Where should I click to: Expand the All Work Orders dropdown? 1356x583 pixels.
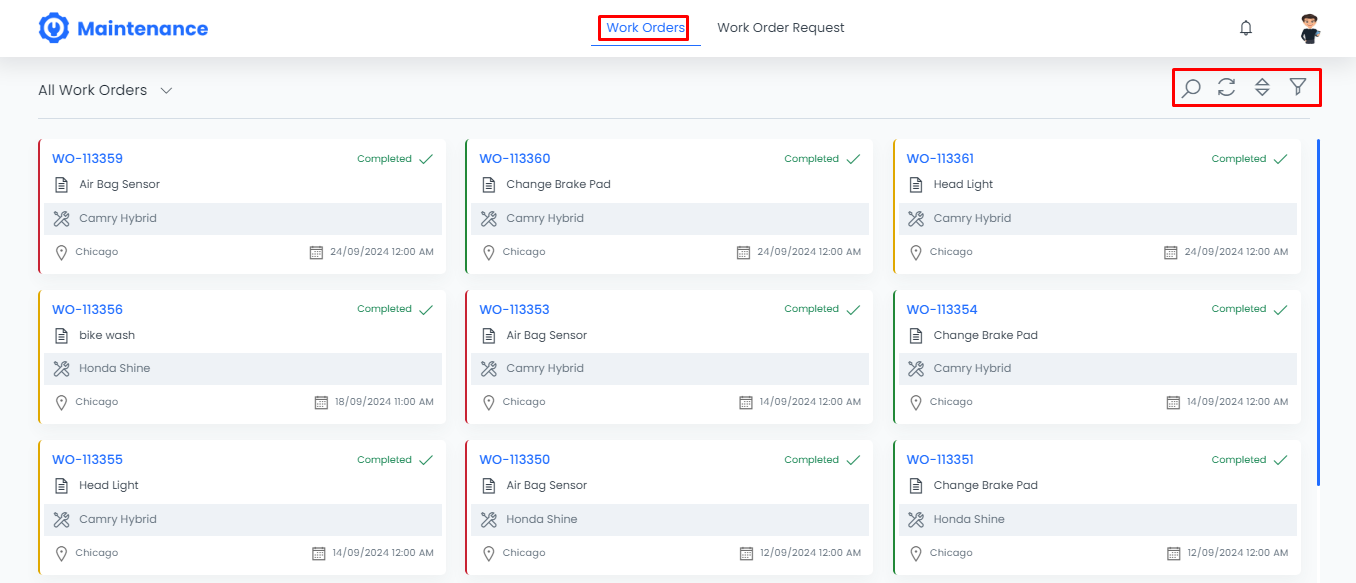point(106,90)
